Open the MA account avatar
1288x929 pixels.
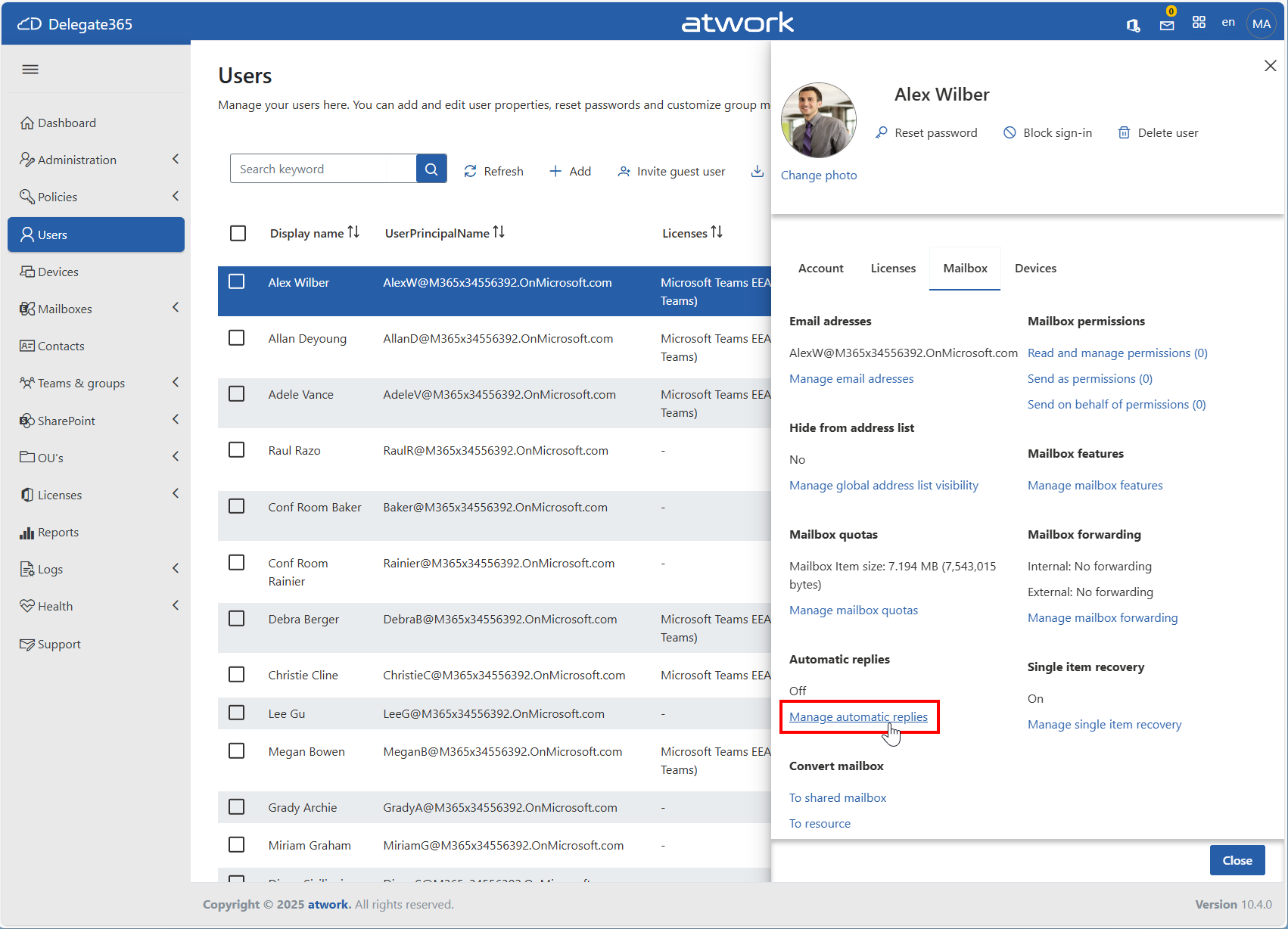point(1261,24)
